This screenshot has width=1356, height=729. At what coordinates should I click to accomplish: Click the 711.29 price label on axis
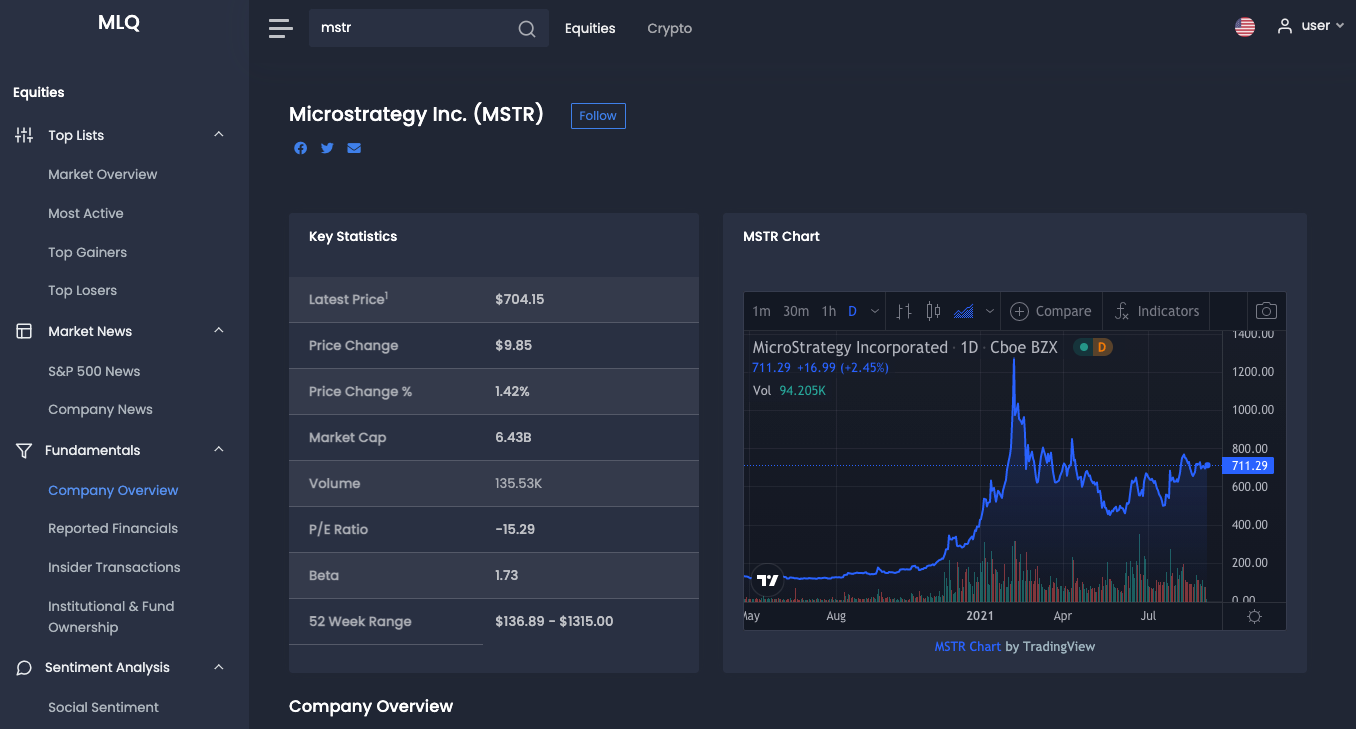[x=1248, y=466]
